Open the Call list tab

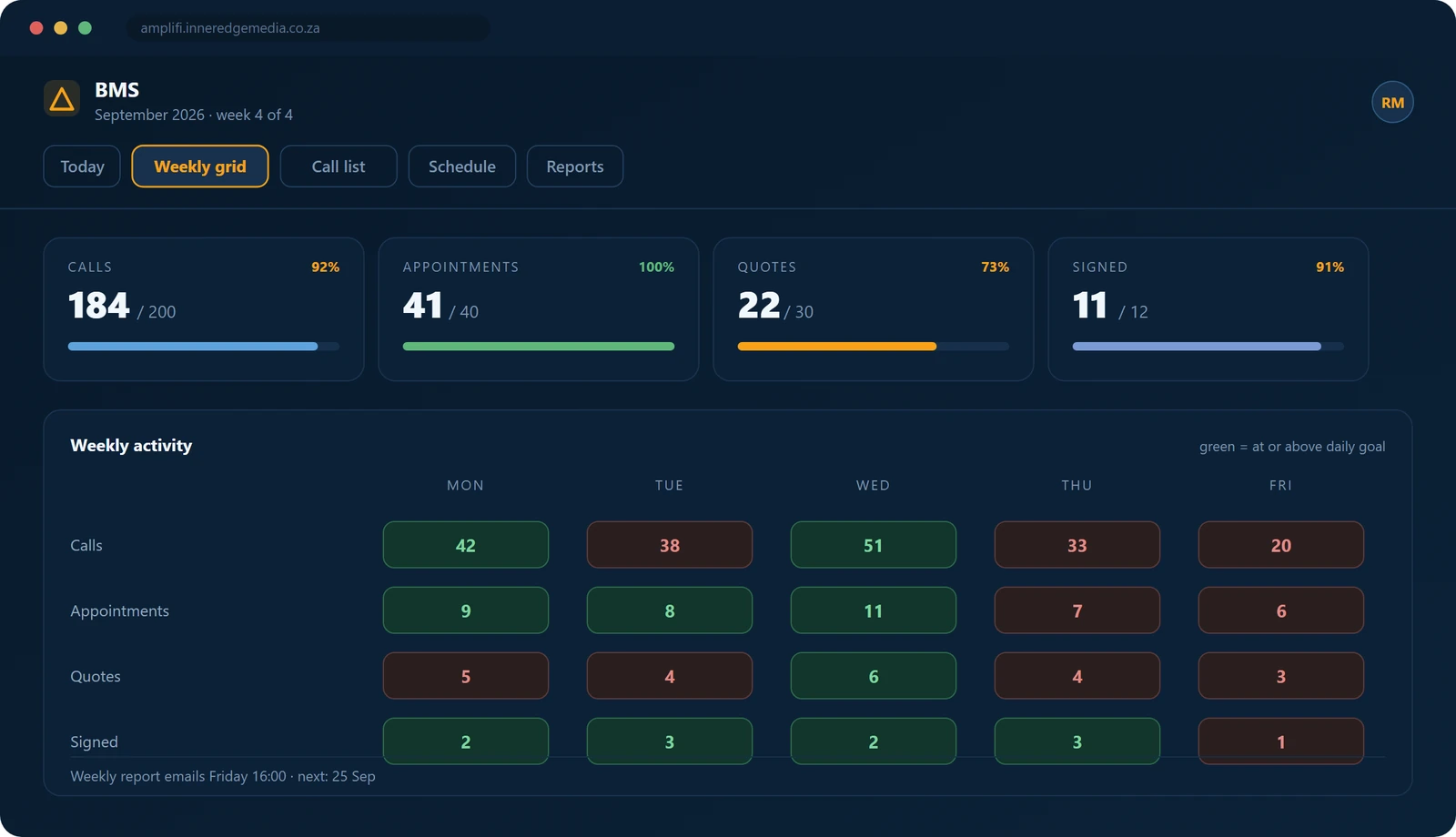coord(339,166)
